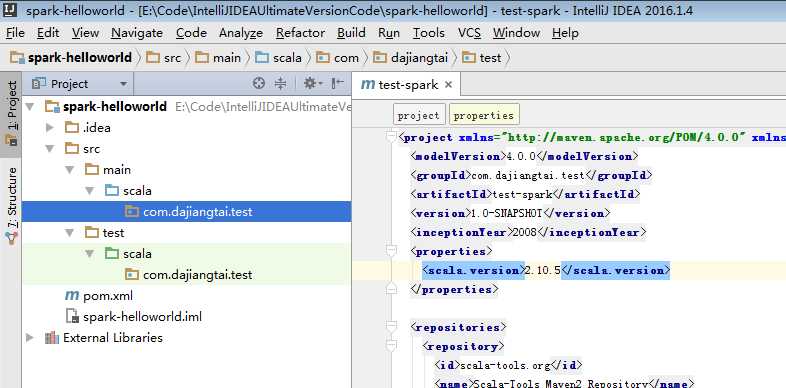Viewport: 786px width, 388px height.
Task: Collapse the src folder
Action: 50,149
